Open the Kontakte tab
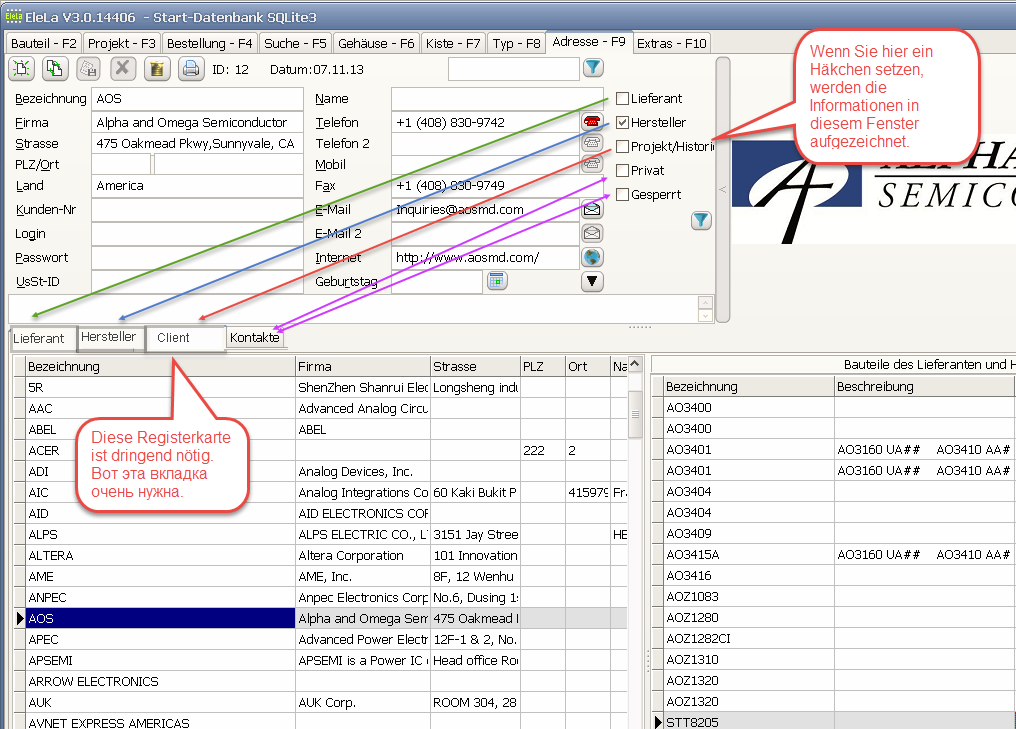The image size is (1016, 729). coord(255,338)
